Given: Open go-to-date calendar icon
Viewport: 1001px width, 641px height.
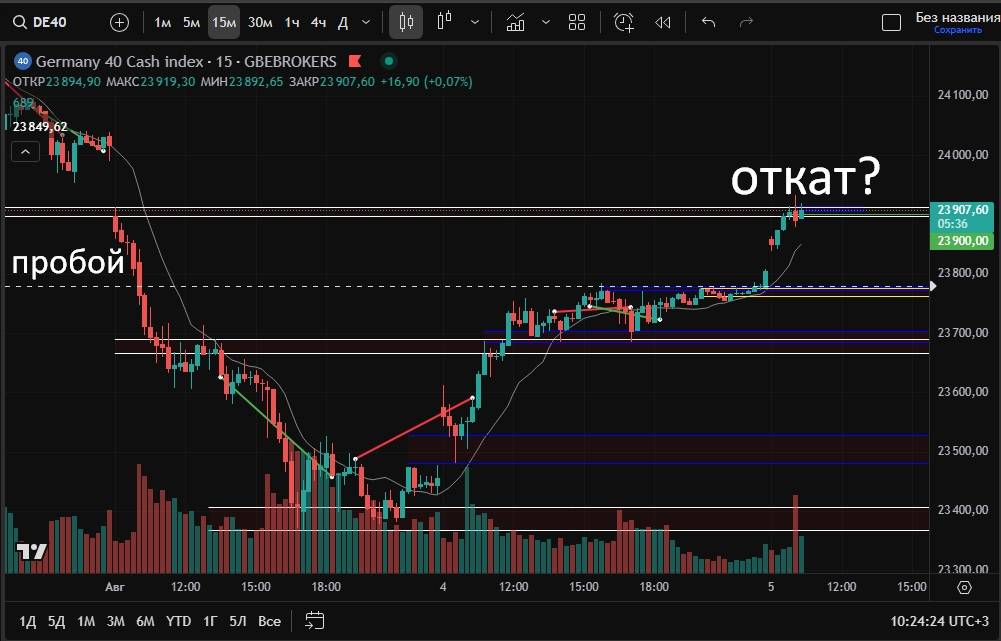Looking at the screenshot, I should [315, 621].
